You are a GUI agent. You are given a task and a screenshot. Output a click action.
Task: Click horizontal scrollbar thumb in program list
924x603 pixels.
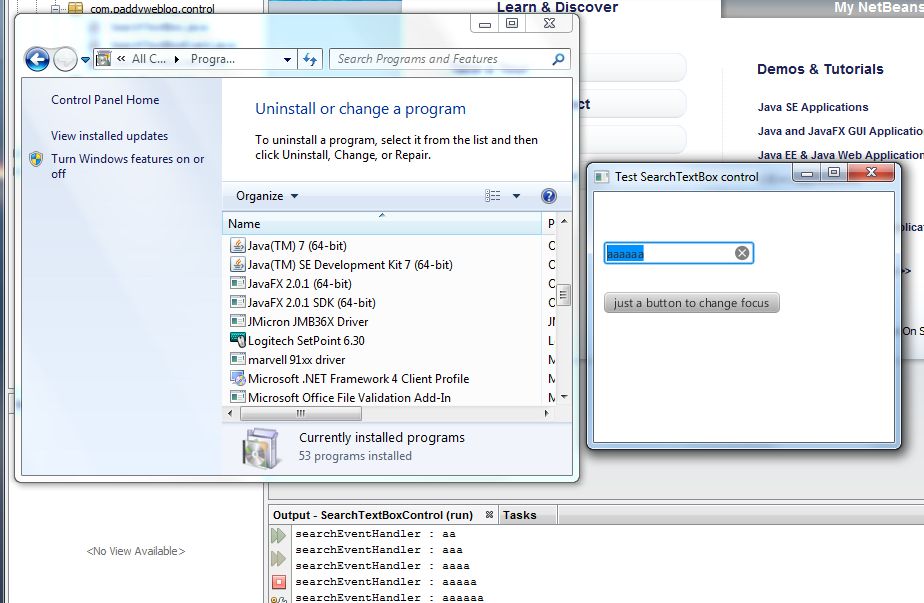(x=301, y=413)
